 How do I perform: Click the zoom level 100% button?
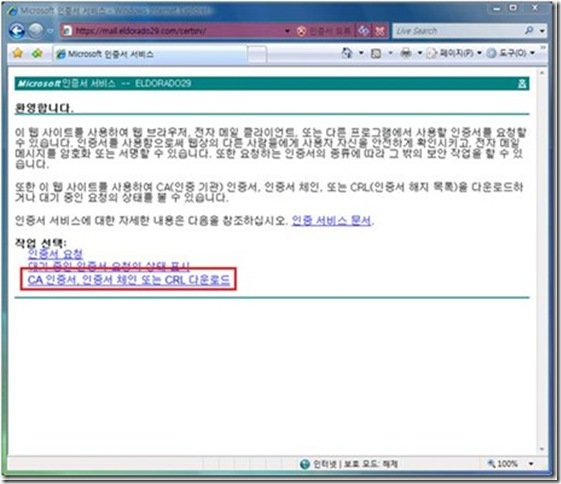(503, 464)
